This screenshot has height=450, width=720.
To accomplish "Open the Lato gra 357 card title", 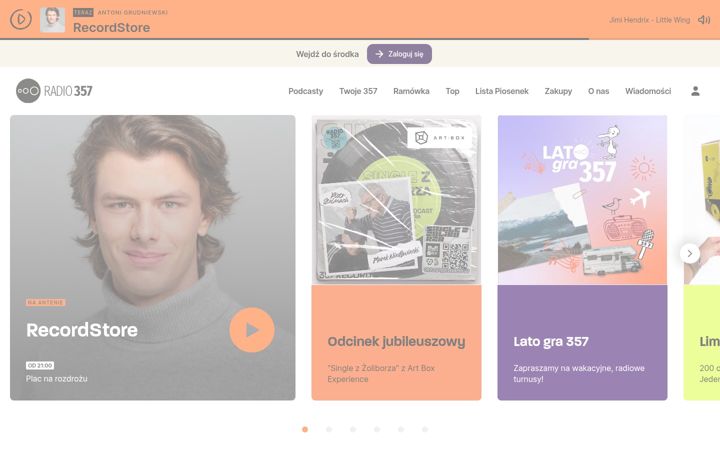I will pos(551,342).
